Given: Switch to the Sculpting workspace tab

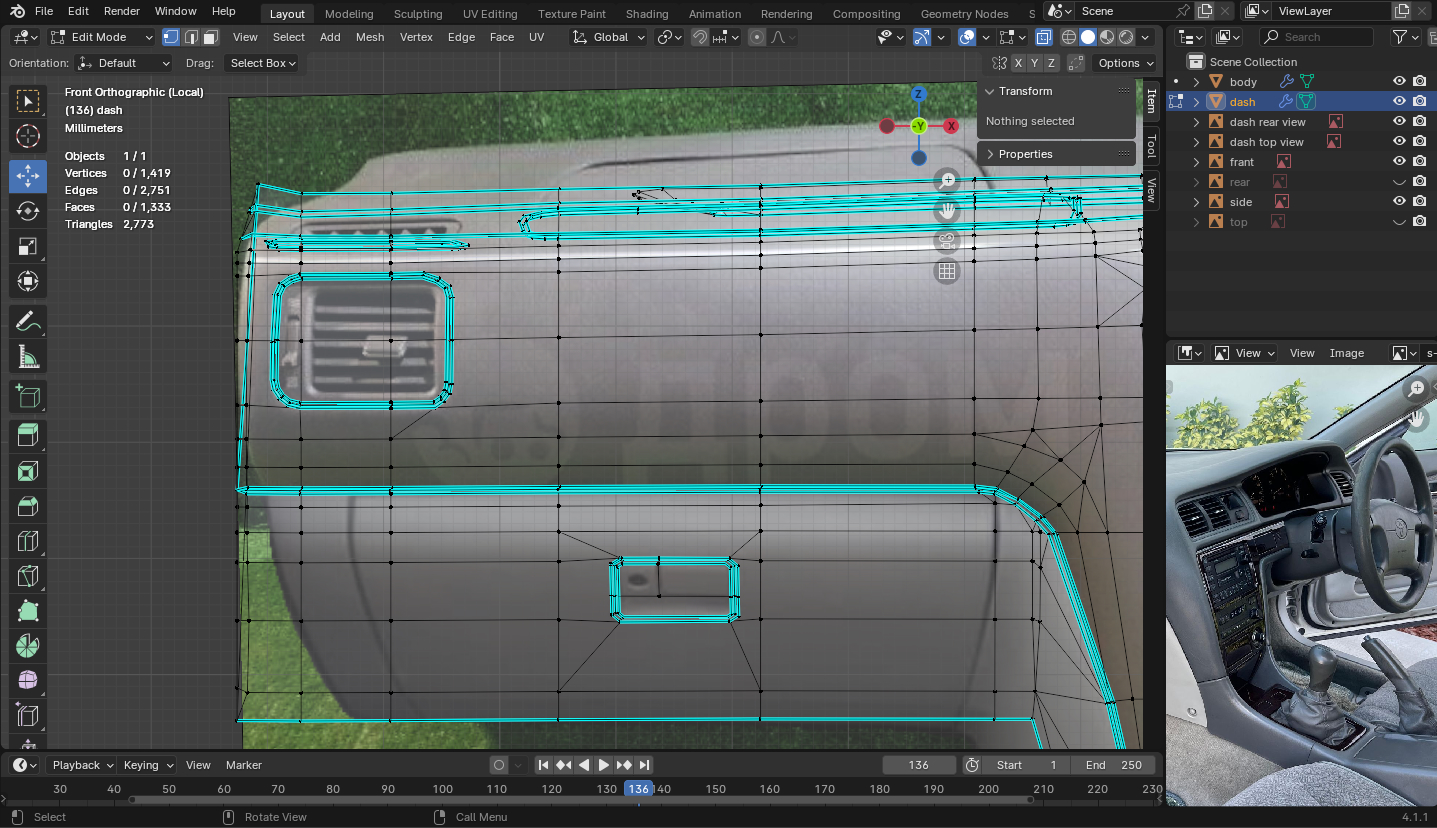Looking at the screenshot, I should tap(417, 14).
